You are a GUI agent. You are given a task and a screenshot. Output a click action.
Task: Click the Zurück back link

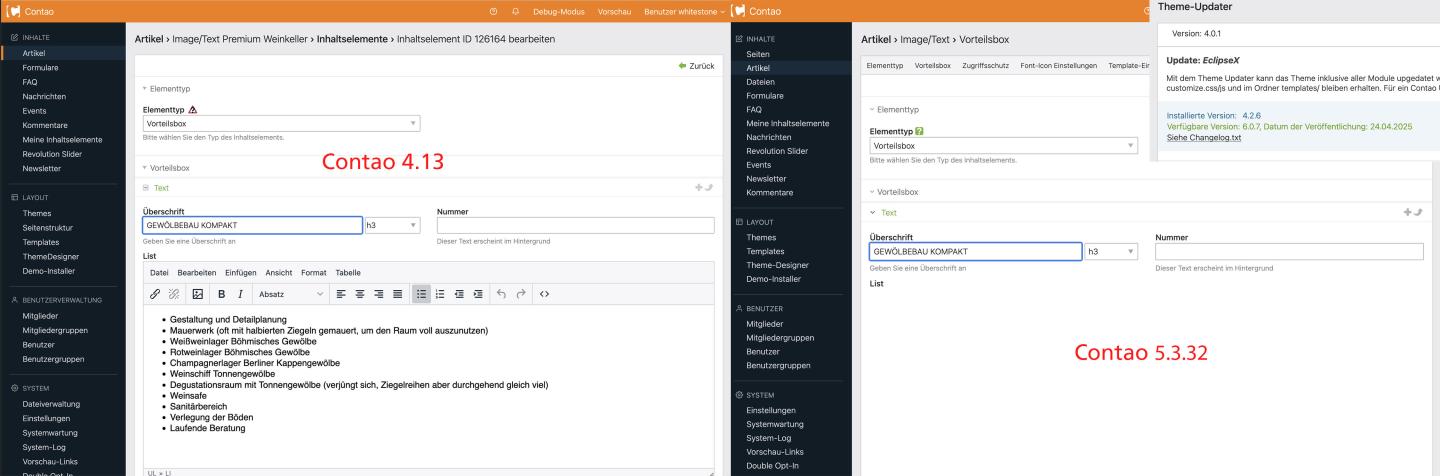(x=696, y=66)
